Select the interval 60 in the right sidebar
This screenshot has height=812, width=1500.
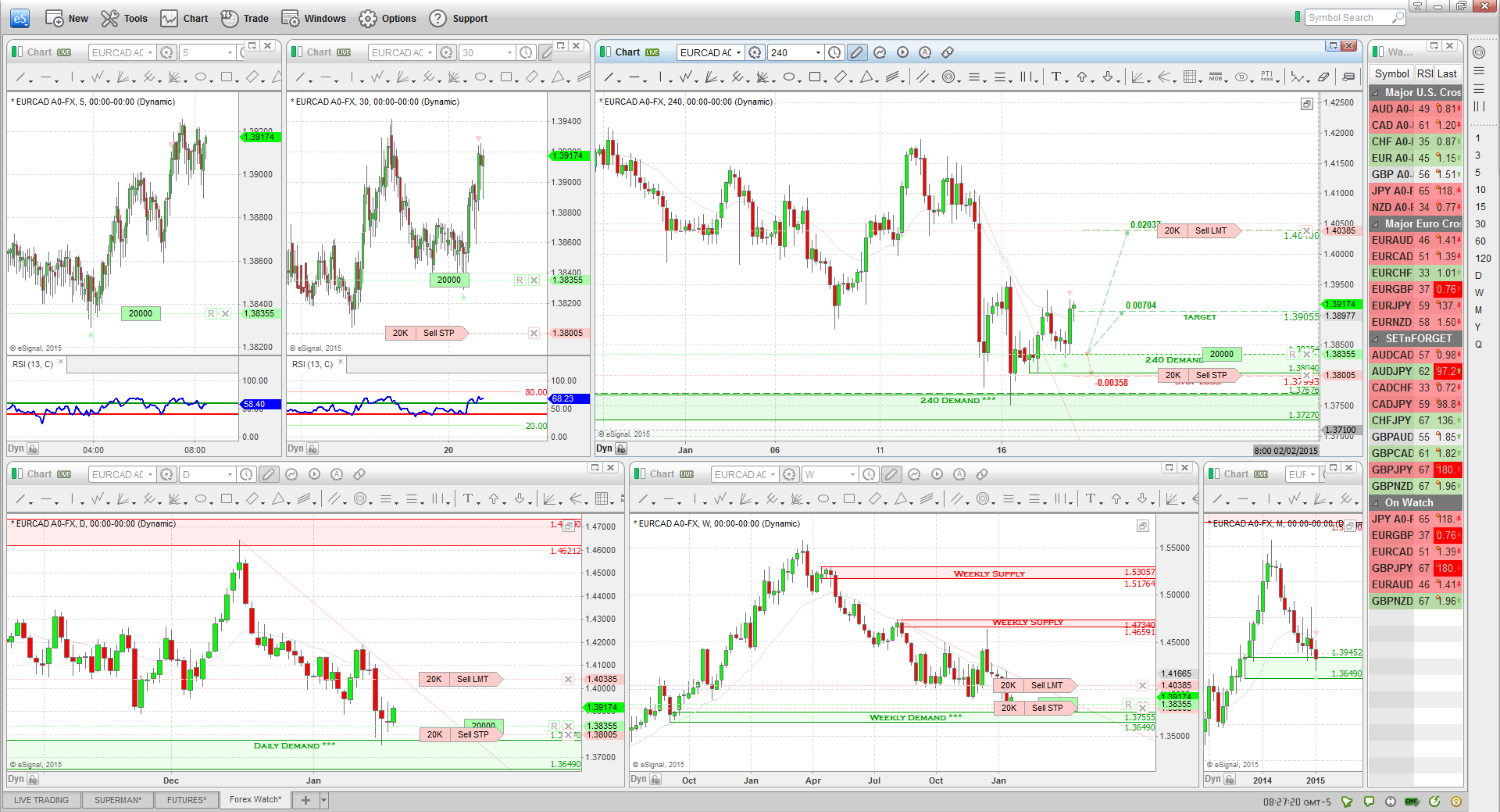coord(1479,241)
